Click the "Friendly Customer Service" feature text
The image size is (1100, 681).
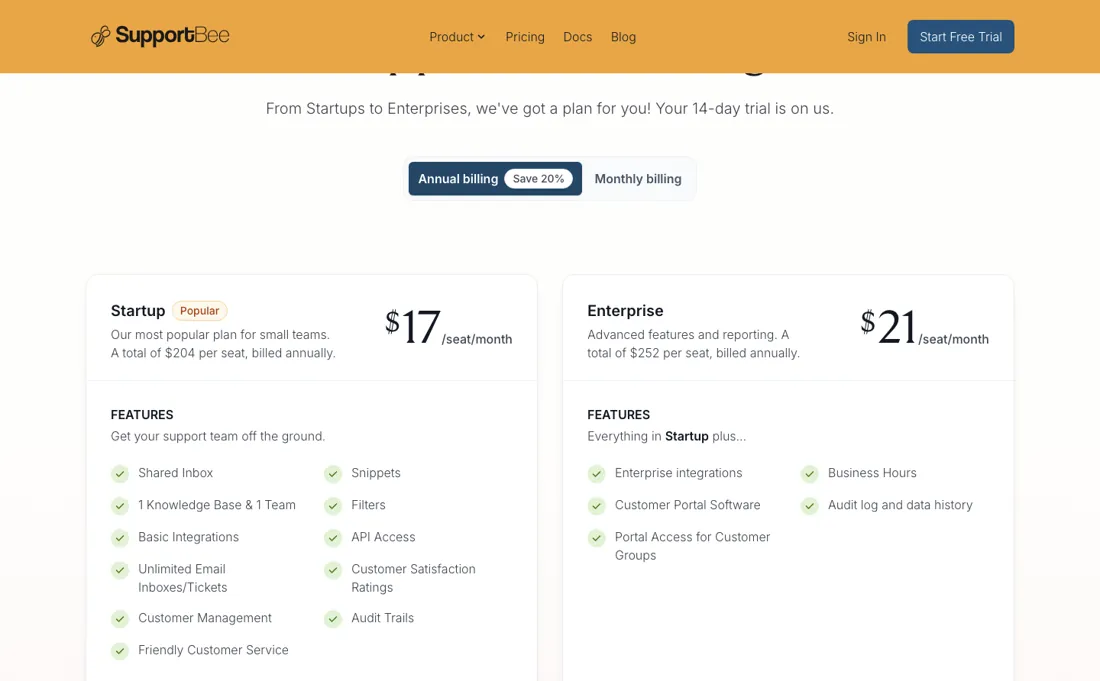[213, 650]
